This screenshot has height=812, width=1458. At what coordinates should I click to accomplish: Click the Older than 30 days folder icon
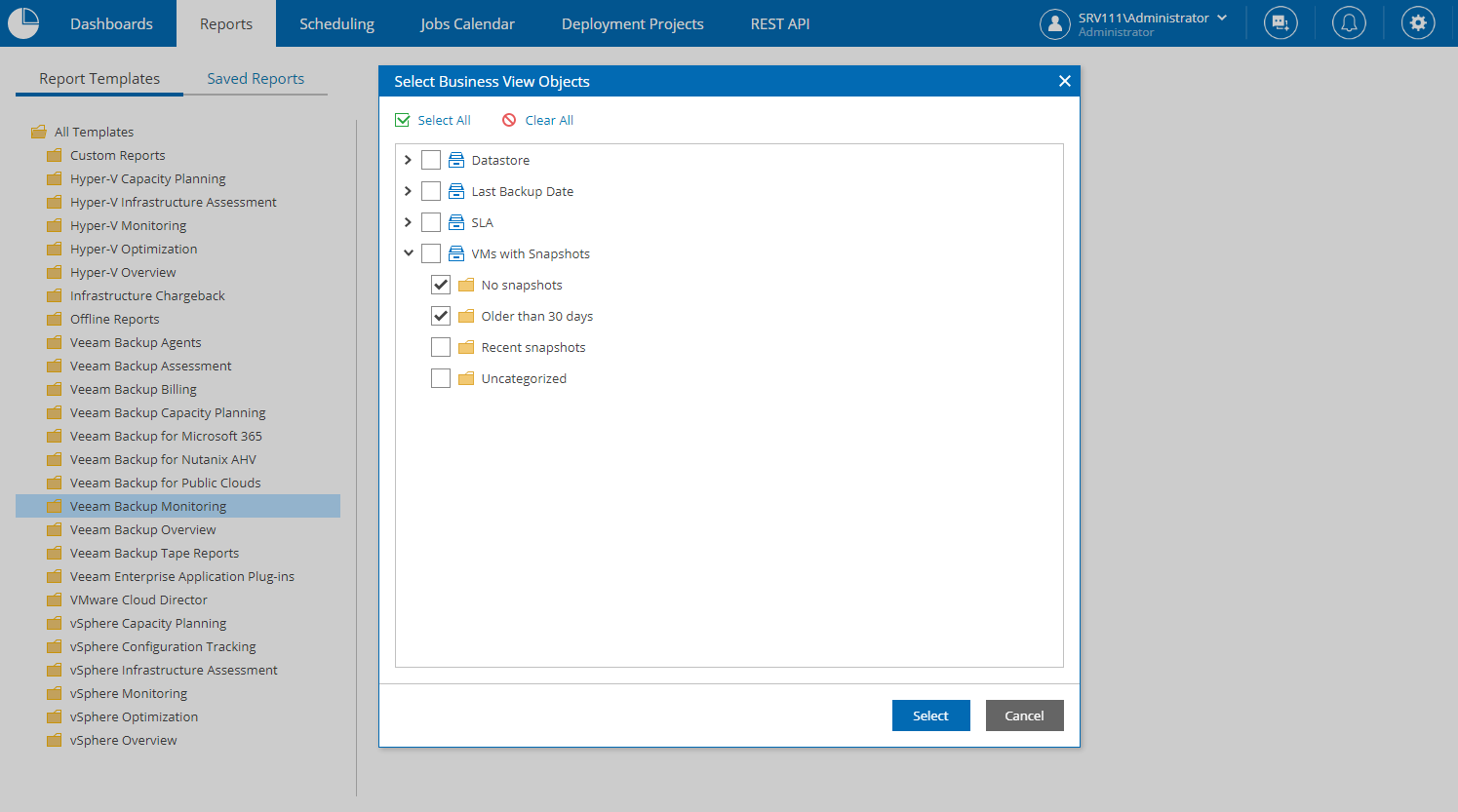tap(466, 316)
